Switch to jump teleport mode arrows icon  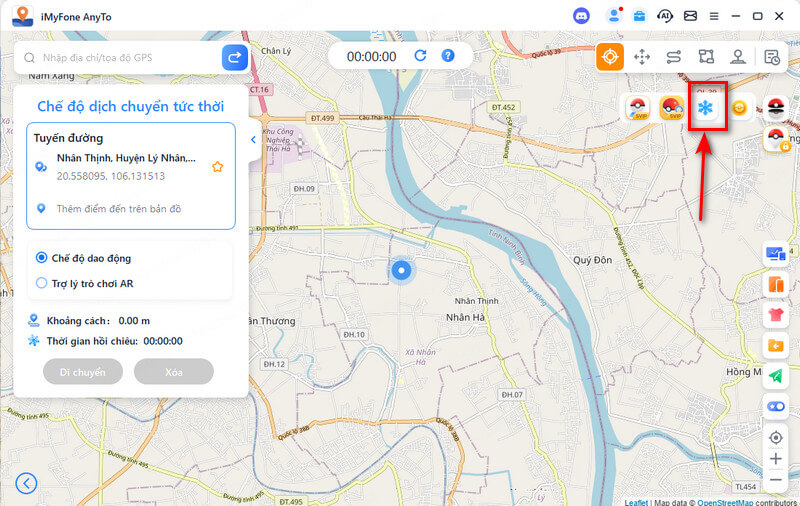click(x=642, y=57)
